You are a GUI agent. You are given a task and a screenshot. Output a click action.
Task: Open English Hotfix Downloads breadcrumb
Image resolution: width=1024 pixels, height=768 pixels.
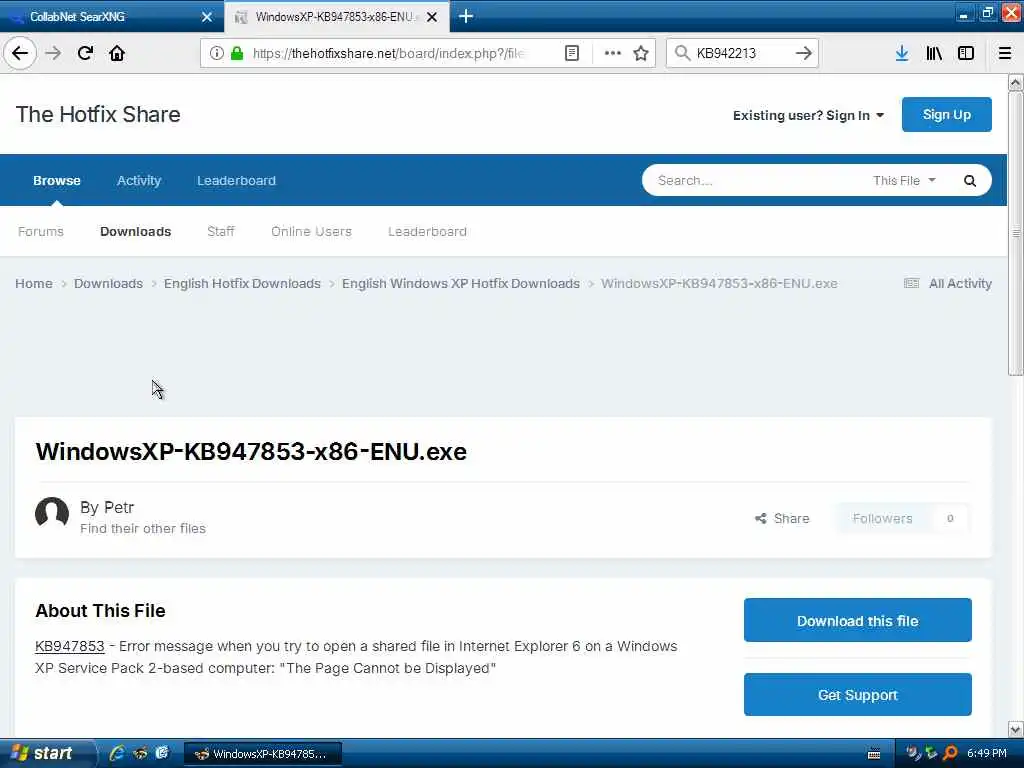coord(242,283)
